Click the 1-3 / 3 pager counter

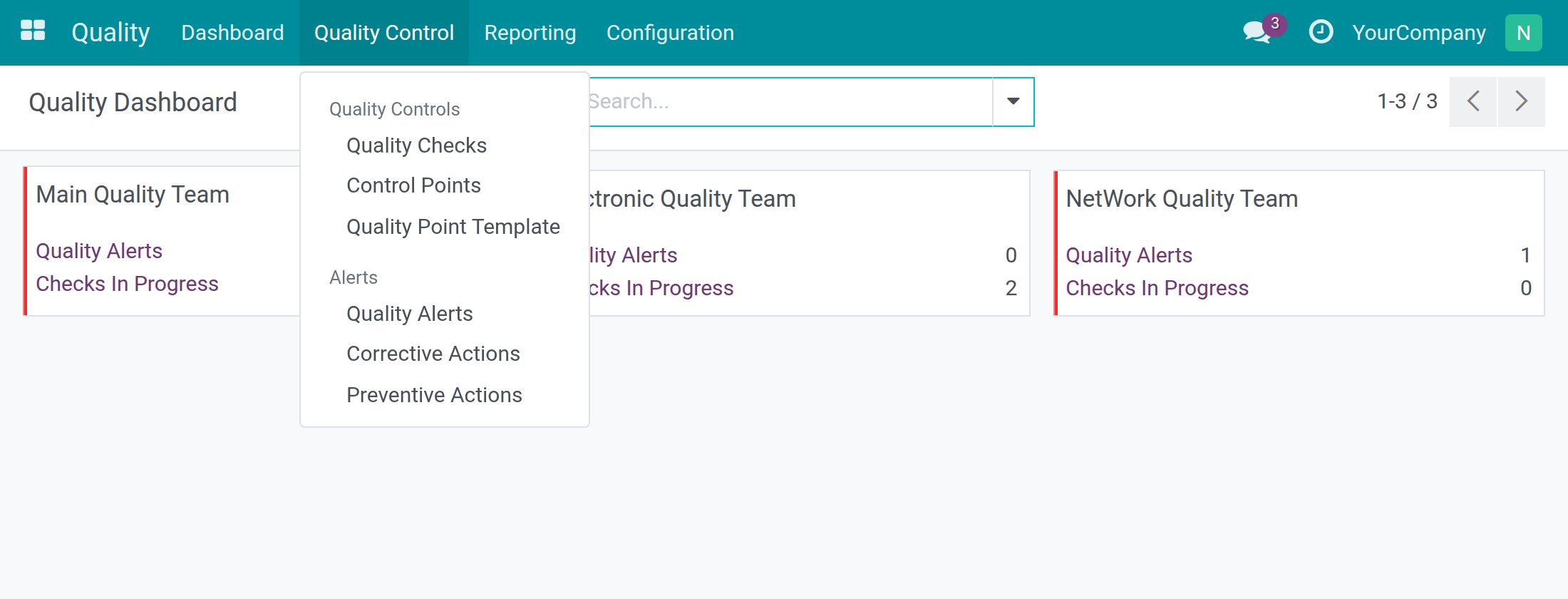point(1407,101)
